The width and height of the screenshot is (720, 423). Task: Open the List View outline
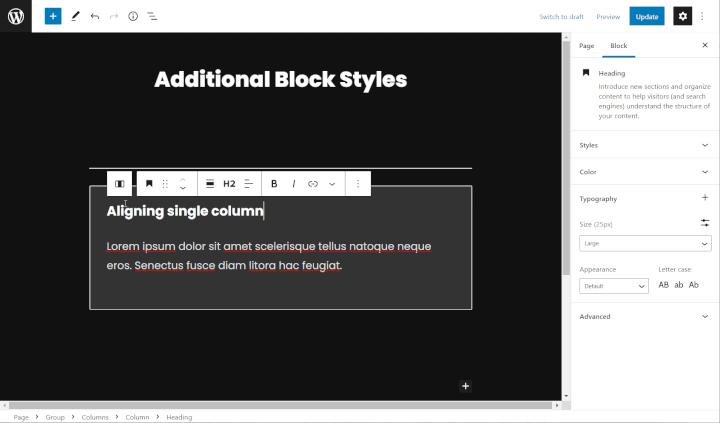point(152,16)
